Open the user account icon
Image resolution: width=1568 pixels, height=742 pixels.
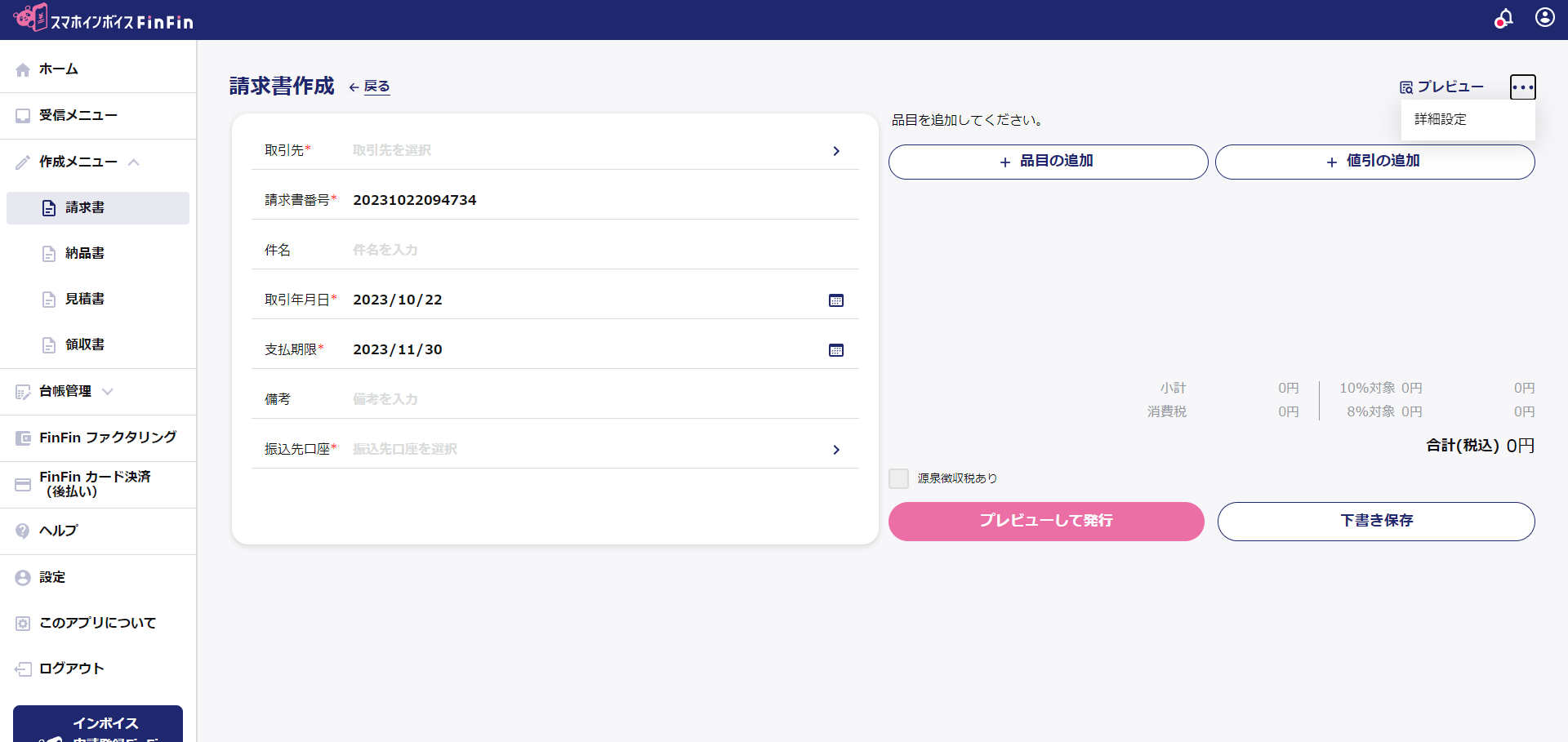[x=1544, y=17]
